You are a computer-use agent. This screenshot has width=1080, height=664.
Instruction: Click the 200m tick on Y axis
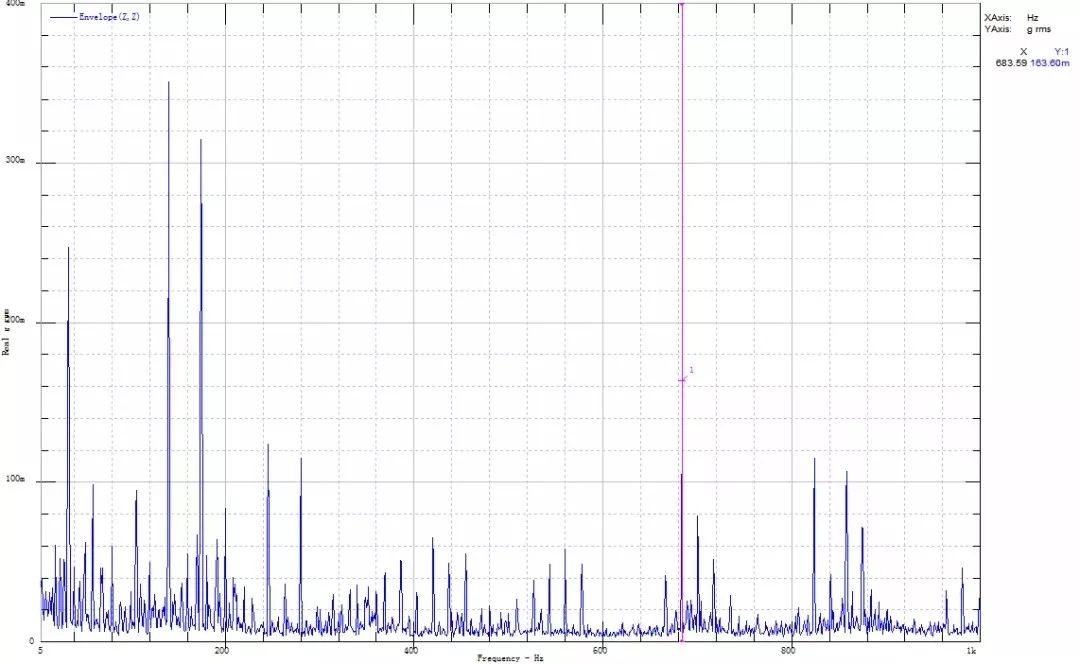14,320
